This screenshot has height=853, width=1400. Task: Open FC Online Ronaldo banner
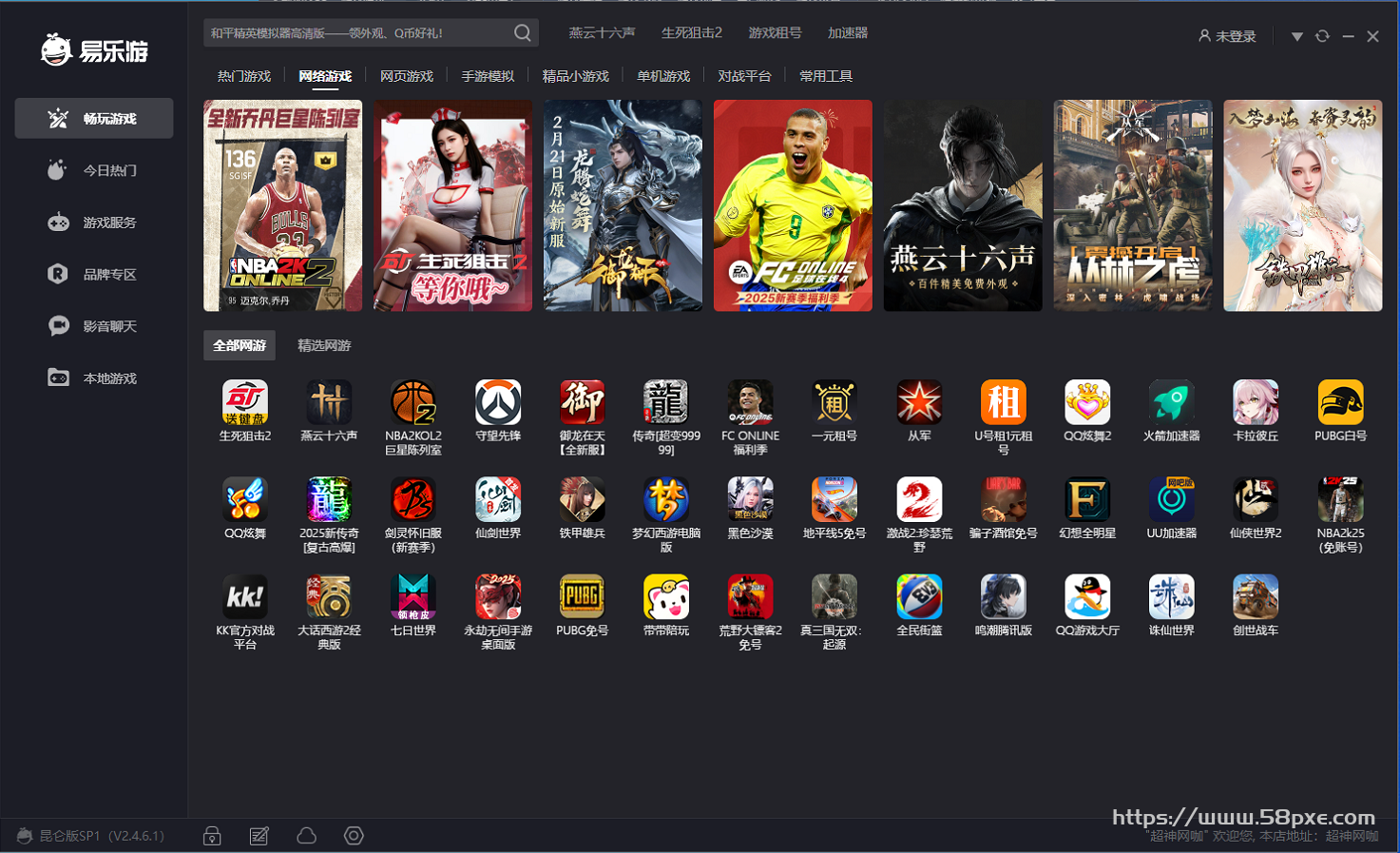[x=793, y=205]
